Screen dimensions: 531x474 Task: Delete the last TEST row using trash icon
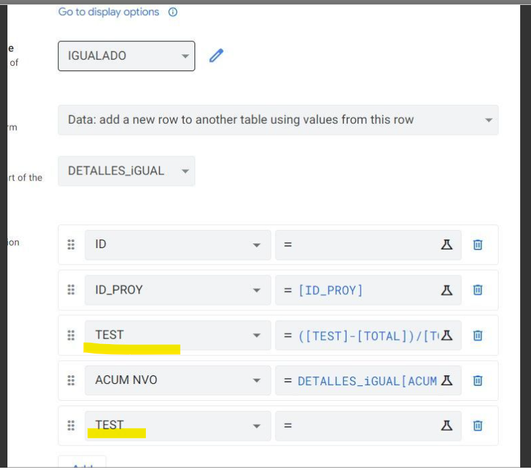(477, 426)
